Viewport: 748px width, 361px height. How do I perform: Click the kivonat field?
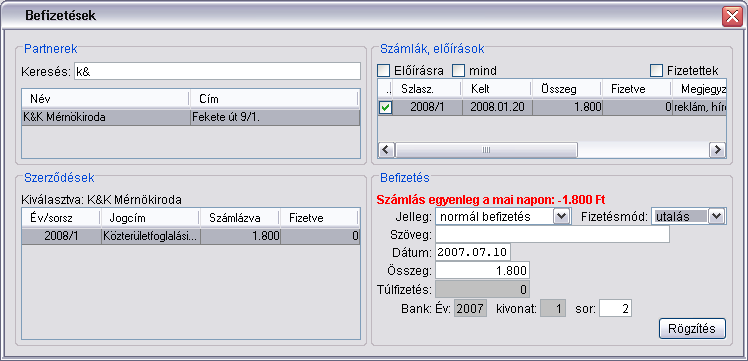(x=553, y=309)
